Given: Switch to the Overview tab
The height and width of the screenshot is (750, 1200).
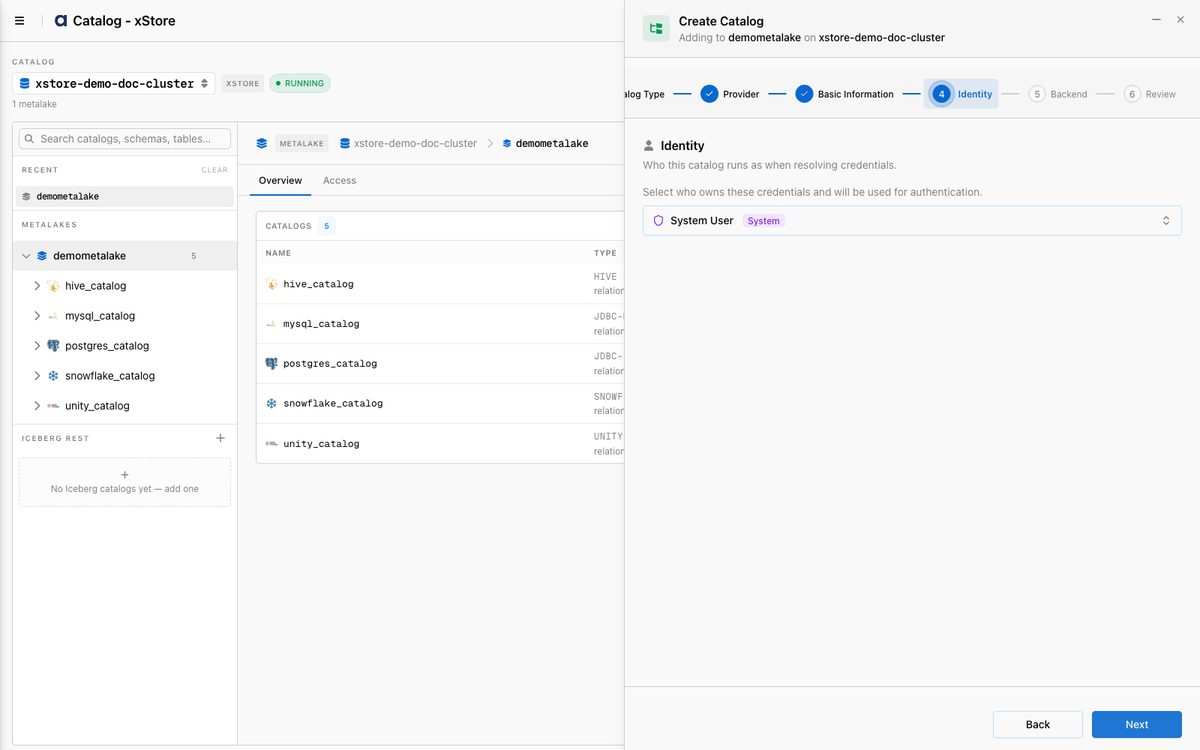Looking at the screenshot, I should coord(280,181).
